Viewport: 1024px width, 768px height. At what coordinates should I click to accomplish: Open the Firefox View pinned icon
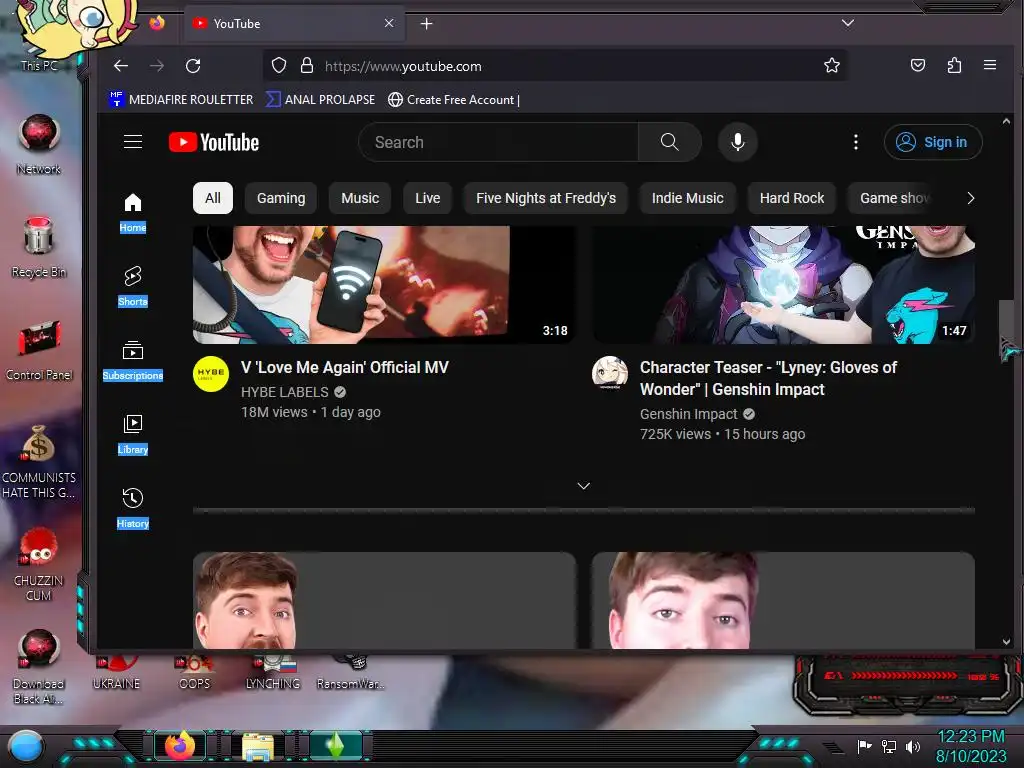[x=157, y=24]
